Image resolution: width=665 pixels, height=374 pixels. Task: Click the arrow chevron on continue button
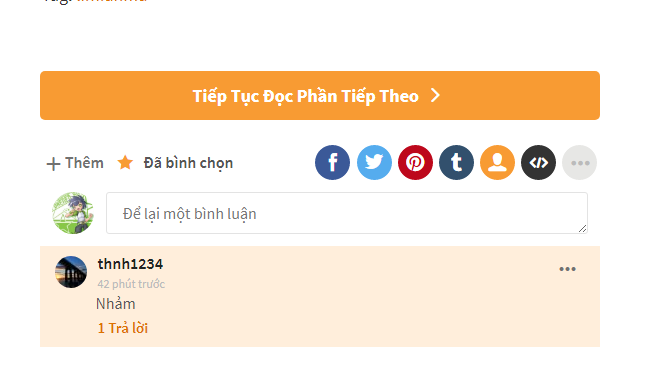435,95
